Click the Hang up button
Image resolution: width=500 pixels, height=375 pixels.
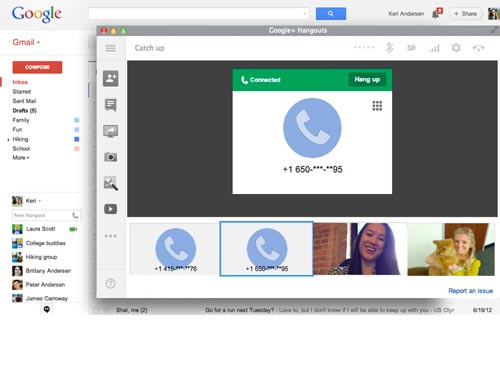pos(367,80)
